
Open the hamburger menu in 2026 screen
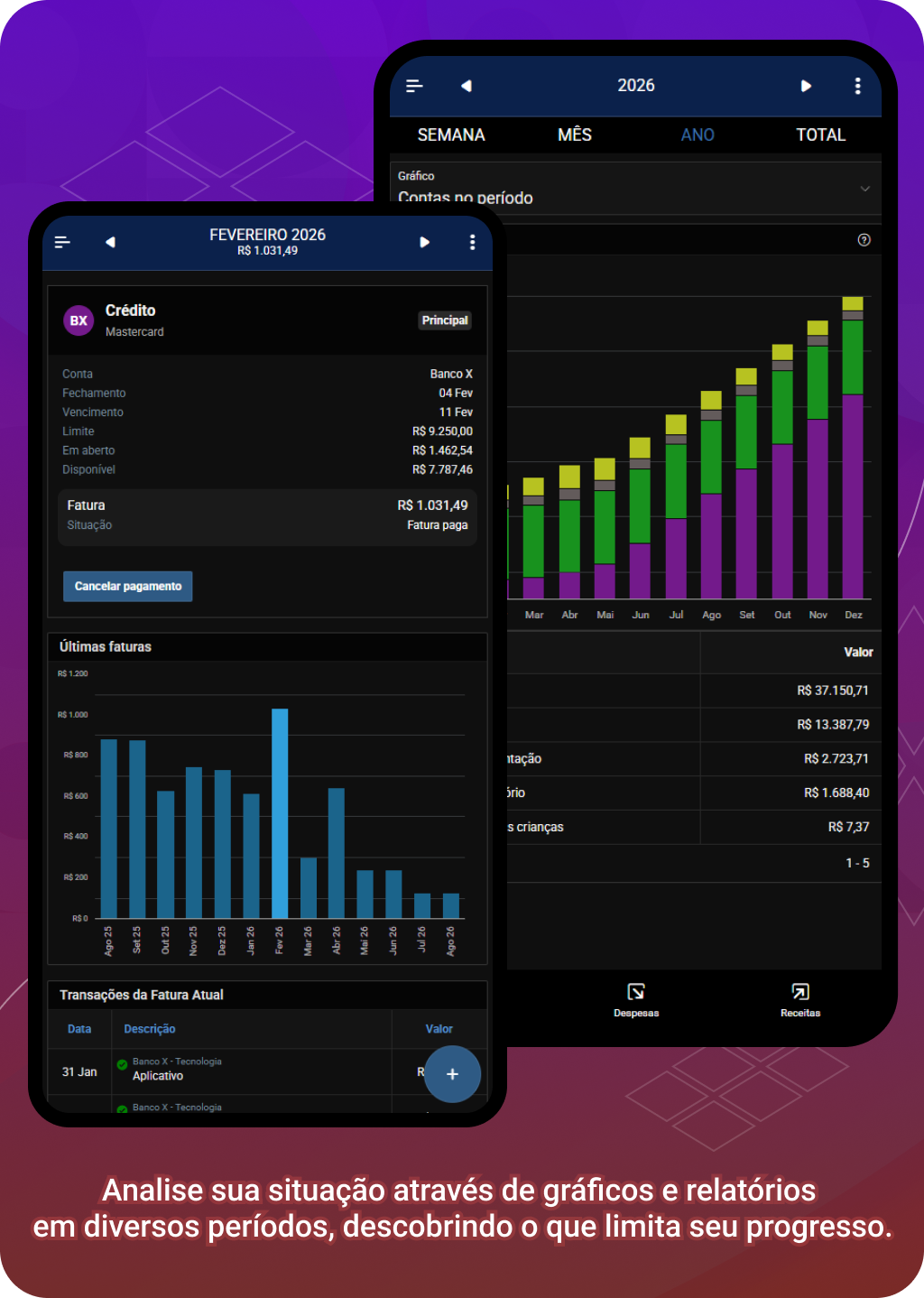coord(414,86)
